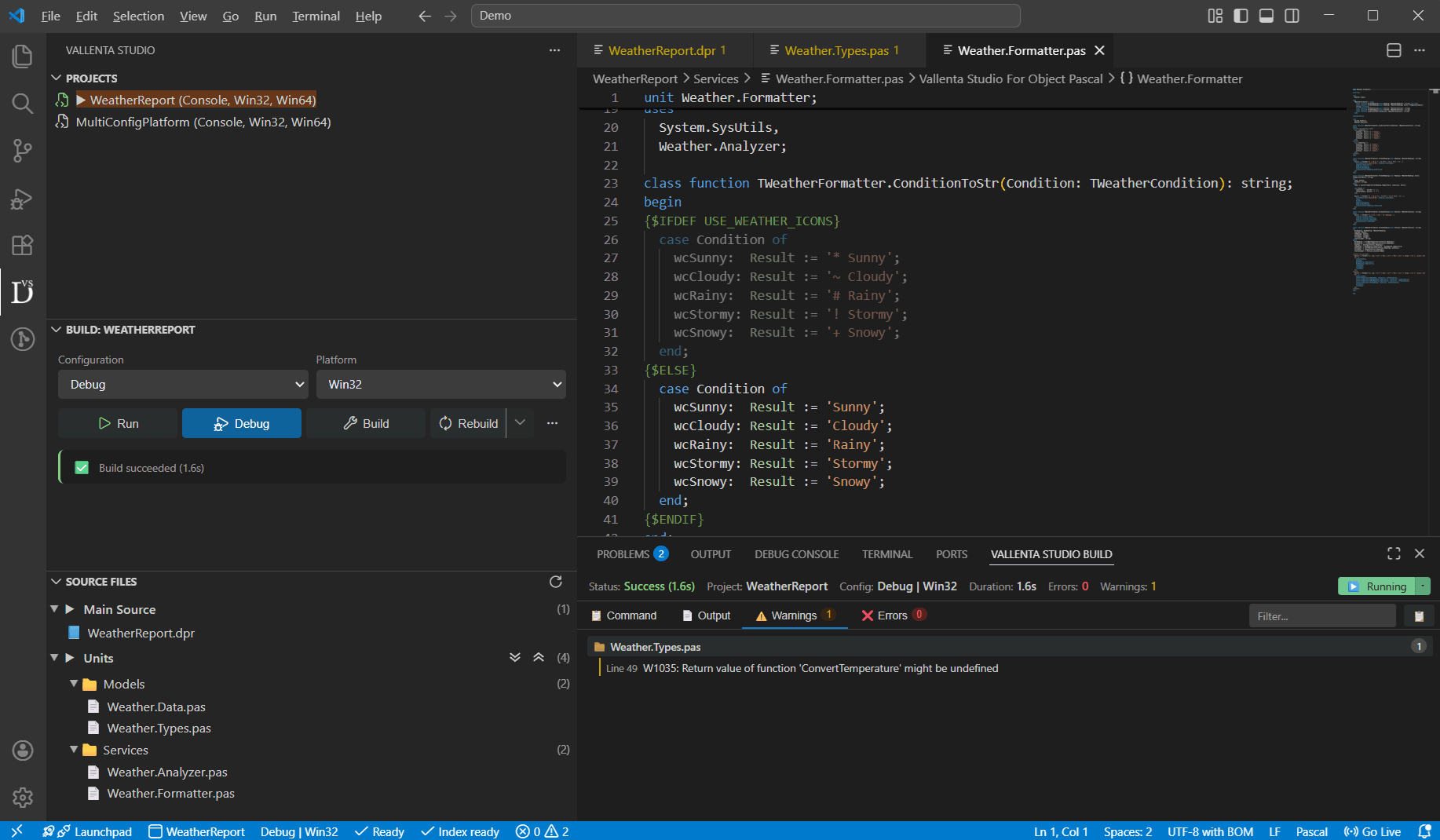Click the Build succeeded checkbox indicator
Screen dimensions: 1440x840
point(82,468)
